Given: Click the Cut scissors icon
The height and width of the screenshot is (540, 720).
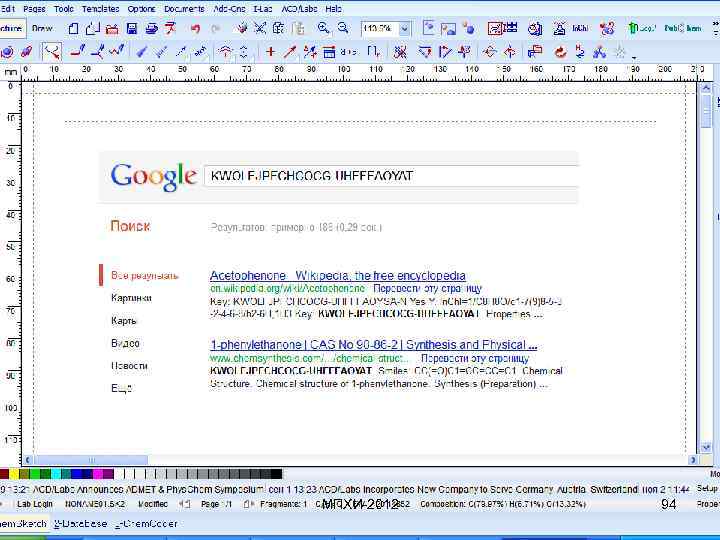Looking at the screenshot, I should tap(260, 28).
